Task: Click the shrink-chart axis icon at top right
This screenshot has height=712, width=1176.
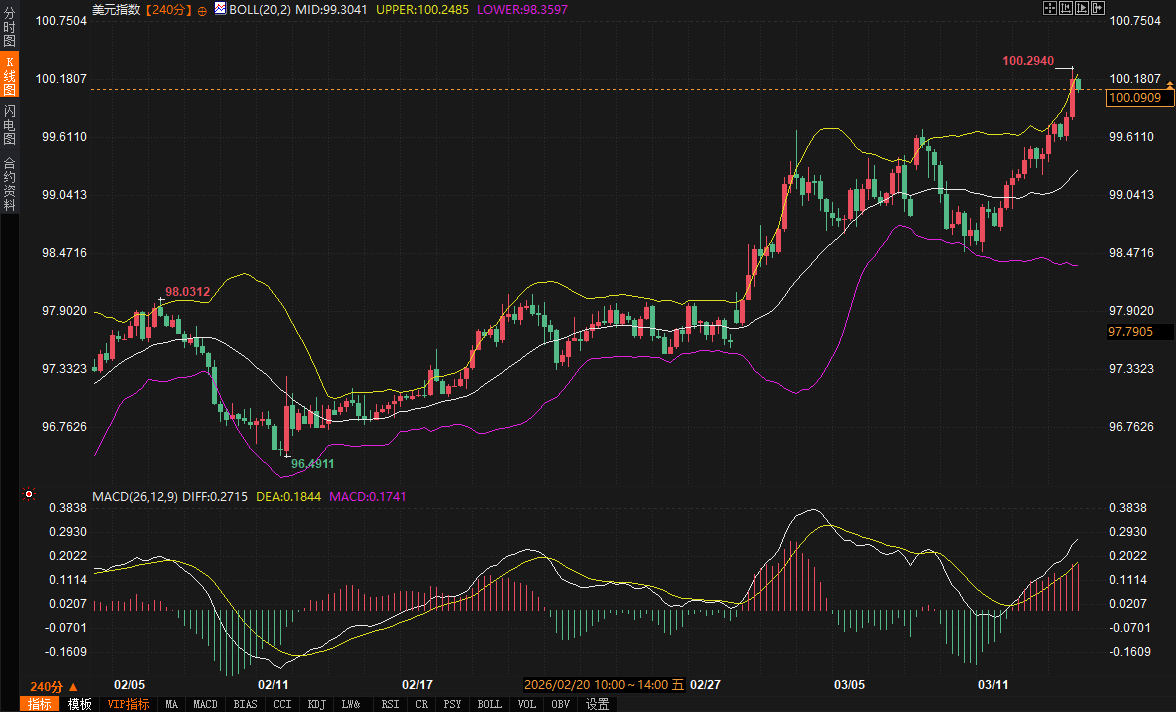Action: [x=1066, y=8]
